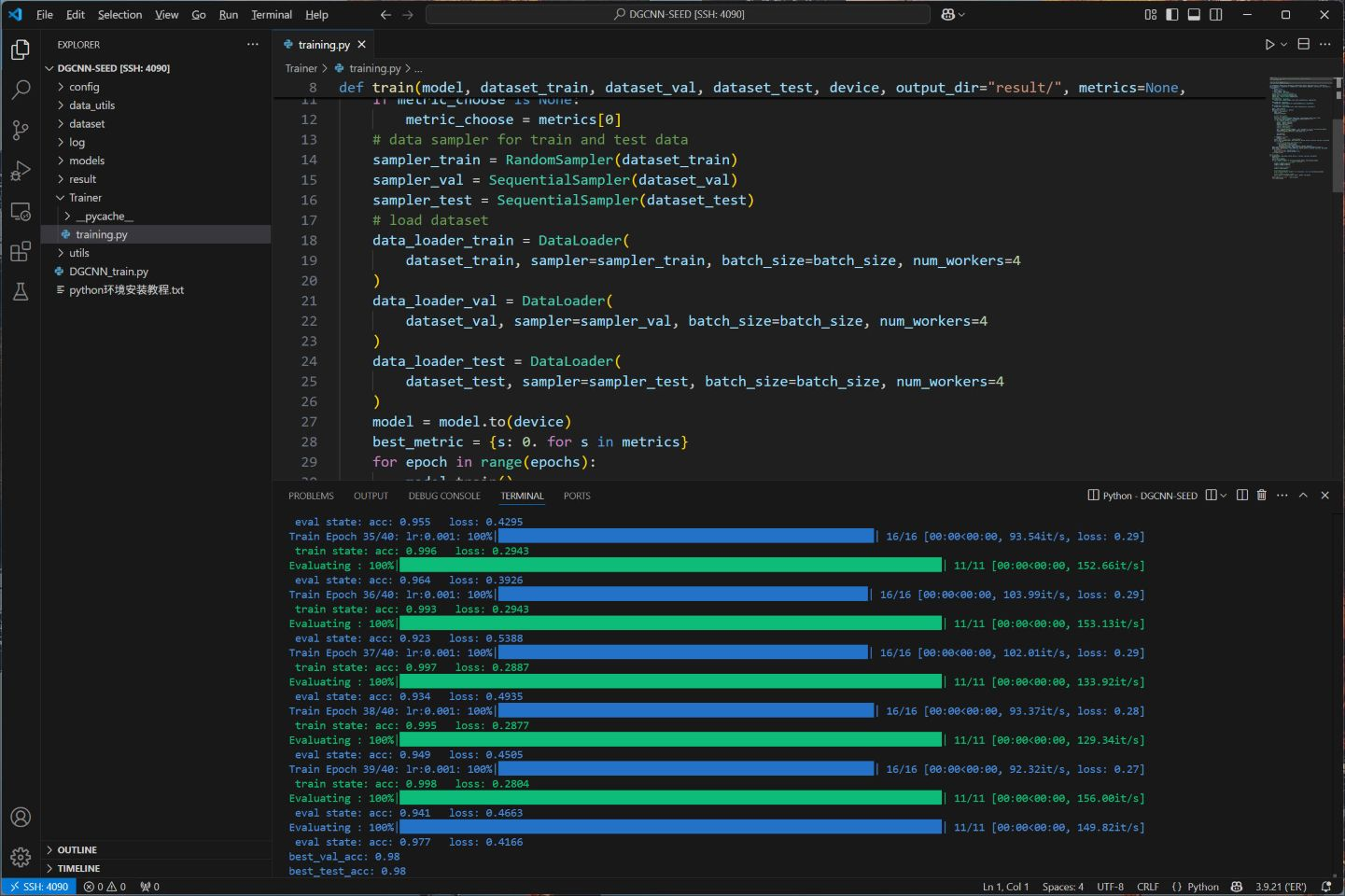Open the Run and Debug view
Screen dimensions: 1345x896
(x=21, y=171)
